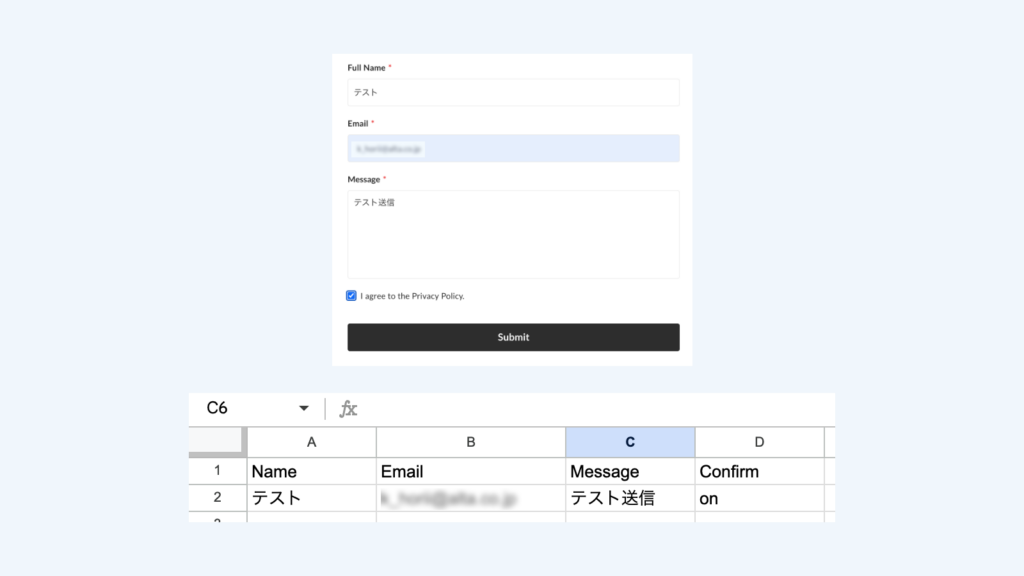This screenshot has width=1024, height=576.
Task: Toggle the Privacy Policy agreement checkbox
Action: pyautogui.click(x=352, y=296)
